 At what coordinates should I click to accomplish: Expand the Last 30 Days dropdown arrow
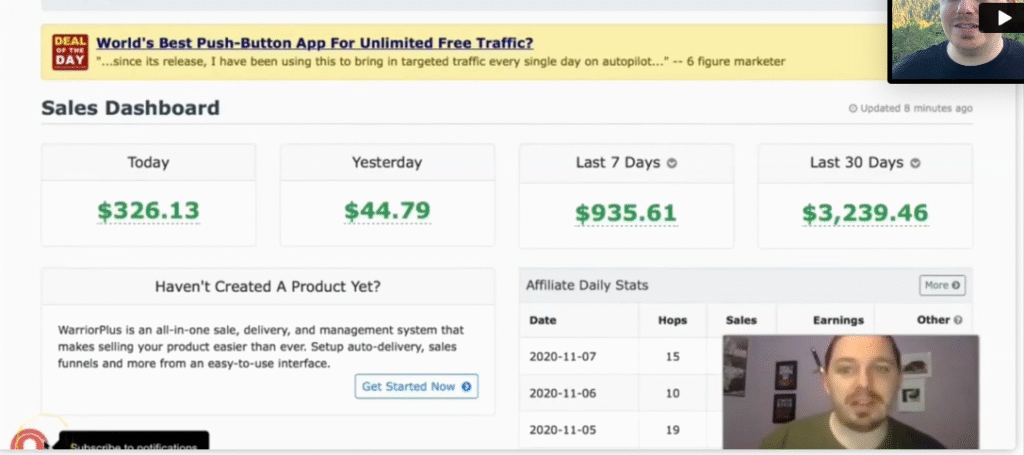(x=915, y=164)
